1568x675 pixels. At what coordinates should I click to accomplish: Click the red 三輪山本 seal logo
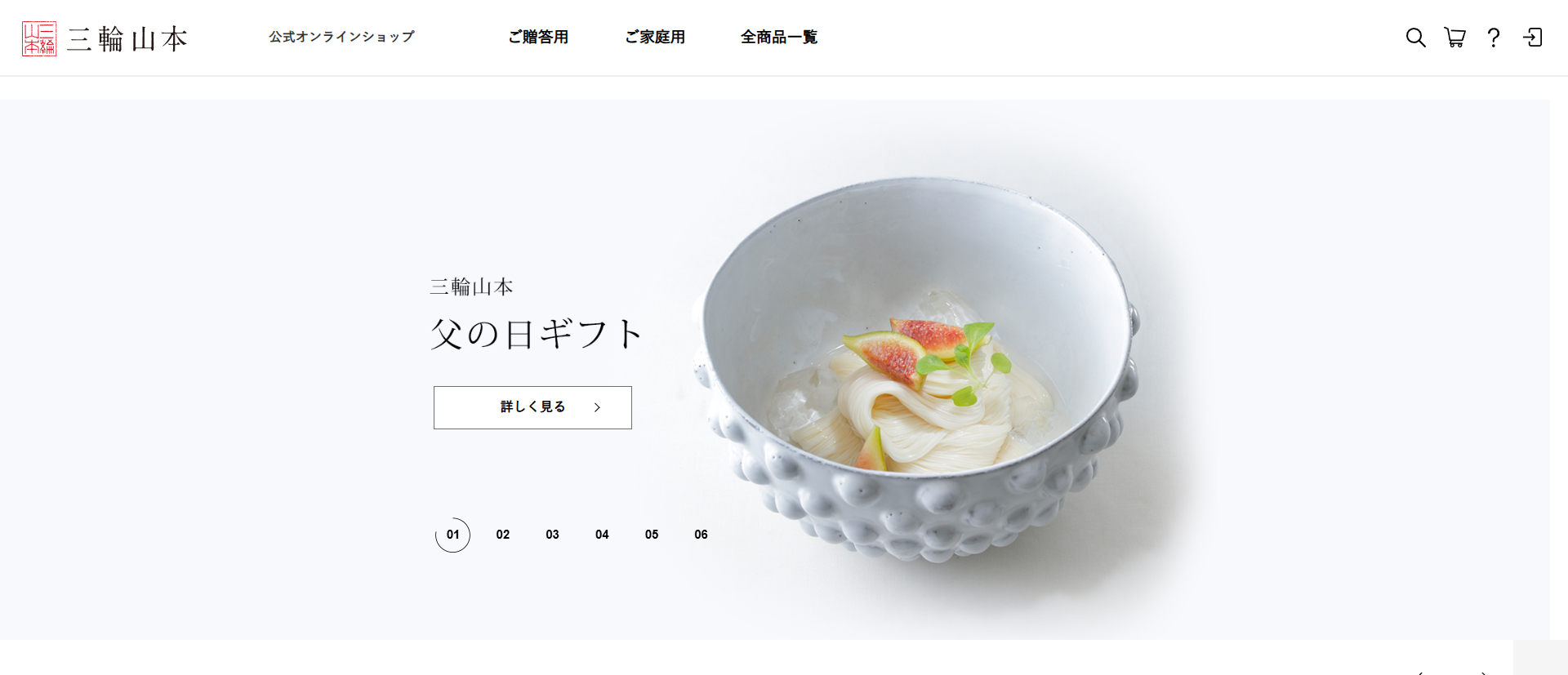(39, 38)
